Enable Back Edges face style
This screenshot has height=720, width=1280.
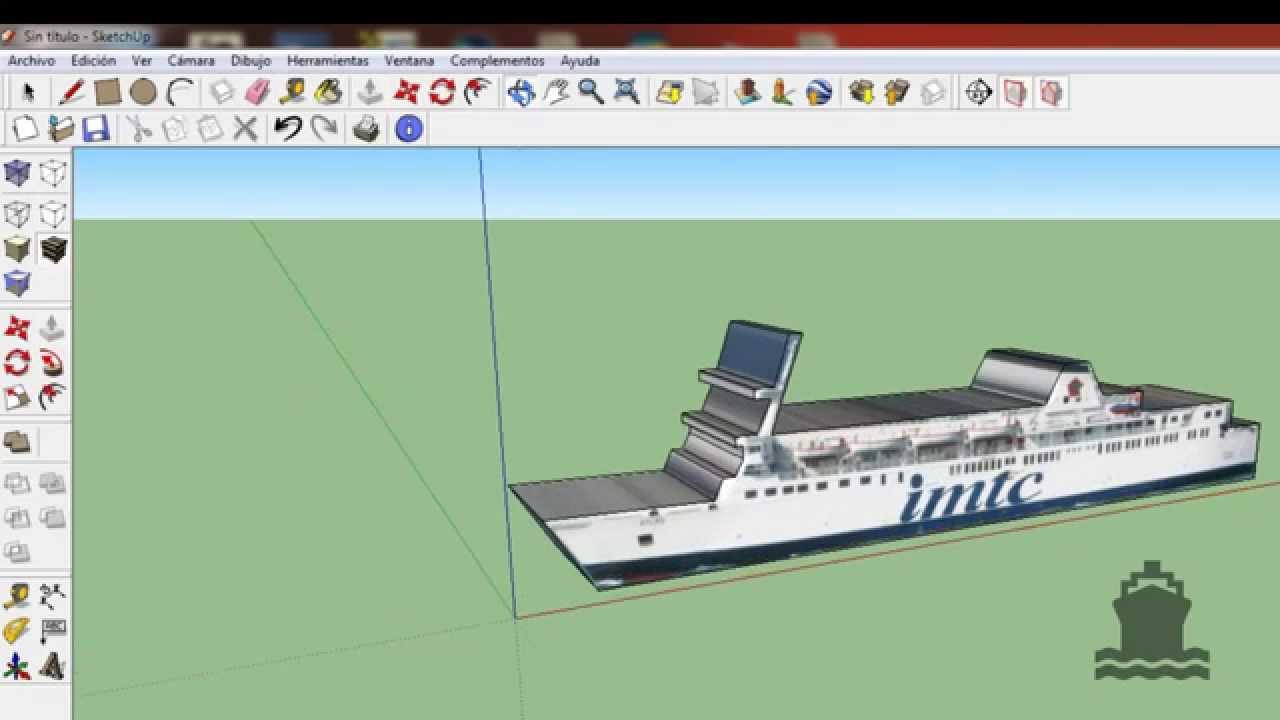click(53, 173)
